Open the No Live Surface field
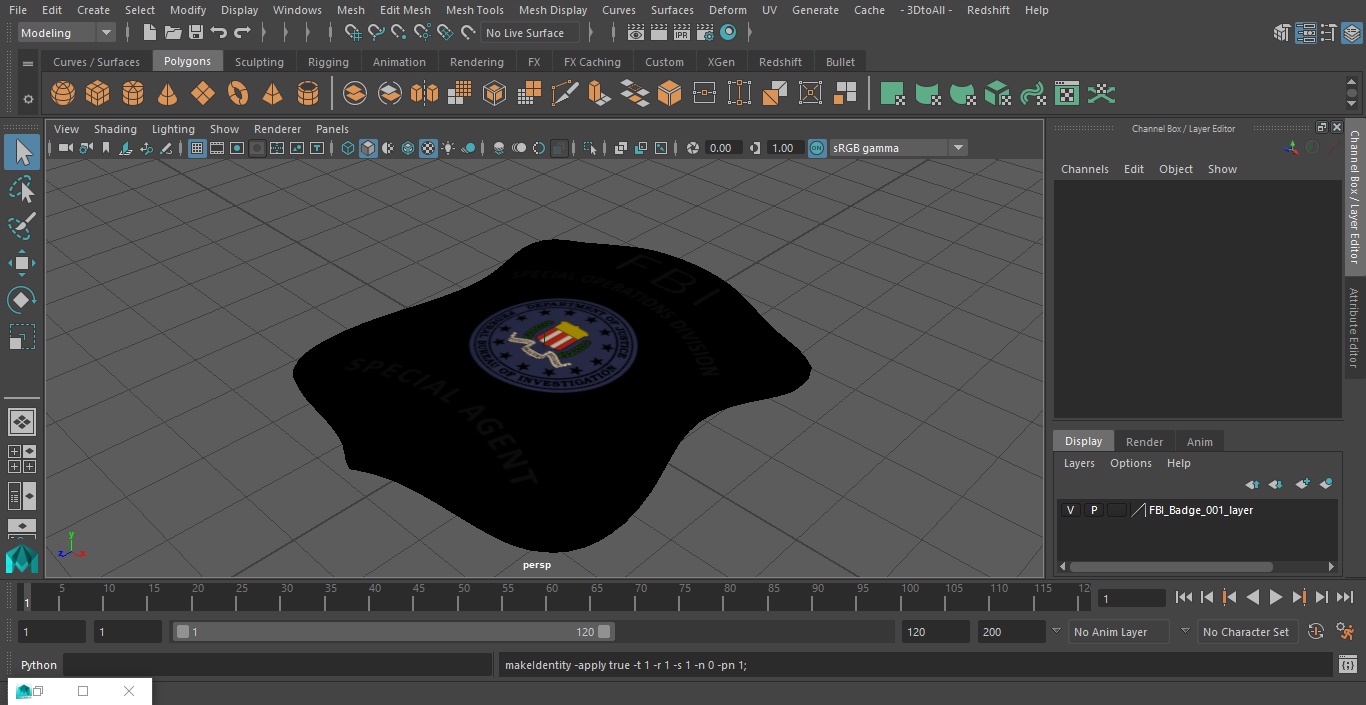The image size is (1366, 705). point(530,33)
